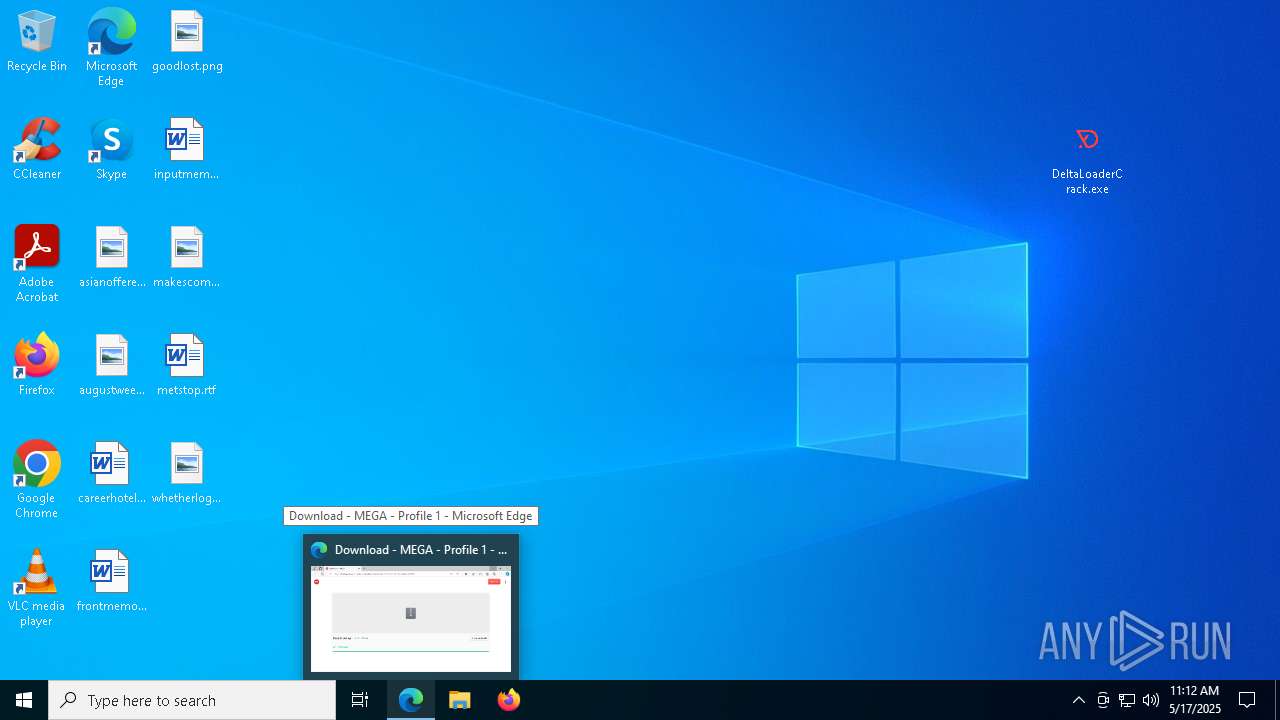
Task: Launch Google Chrome desktop shortcut
Action: [x=37, y=480]
